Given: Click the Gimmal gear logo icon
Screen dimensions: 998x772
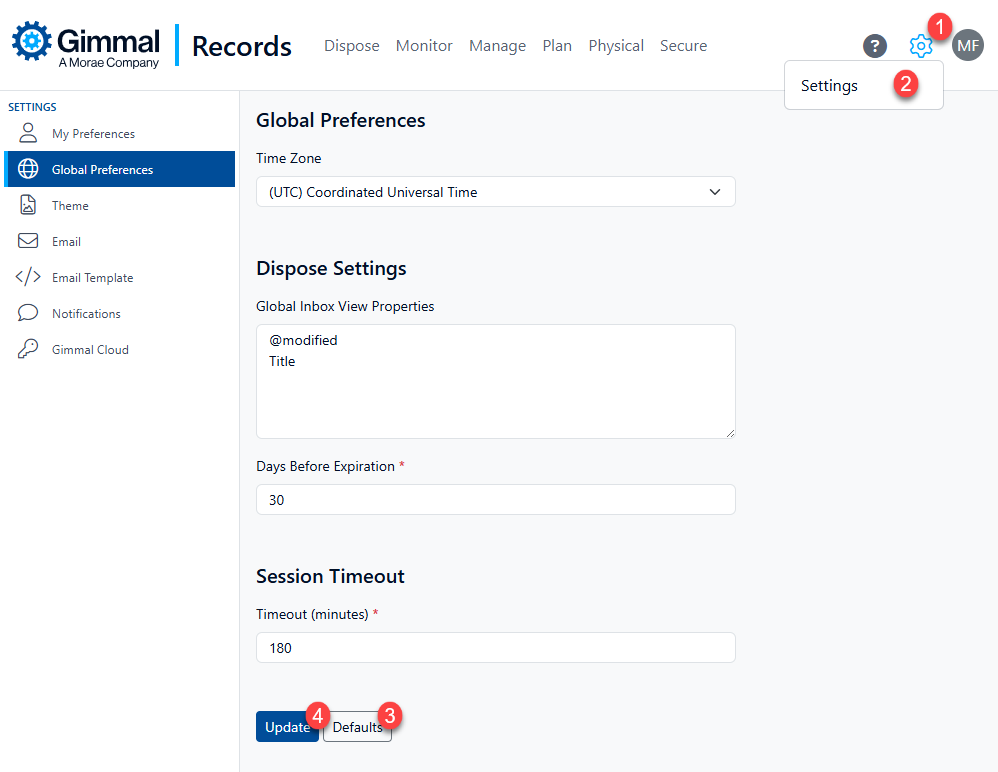Looking at the screenshot, I should [x=31, y=41].
